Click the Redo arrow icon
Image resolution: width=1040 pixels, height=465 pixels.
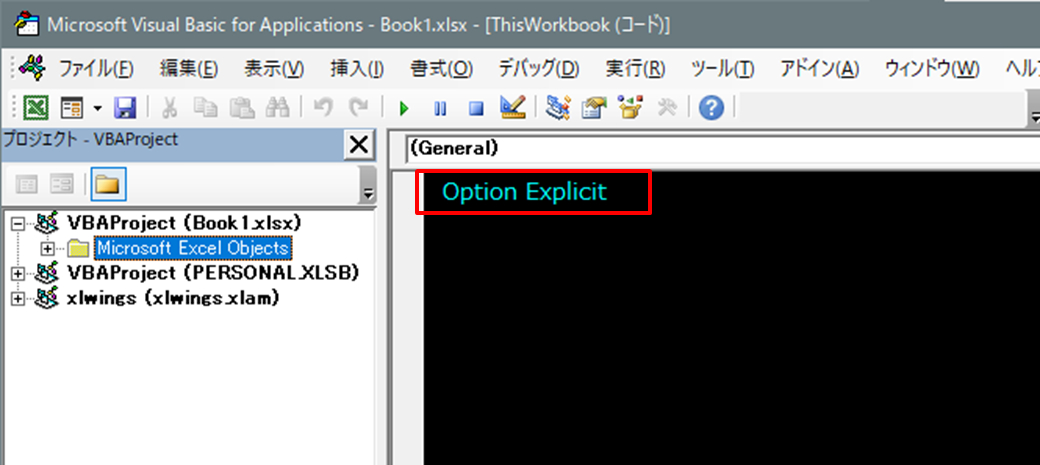click(358, 107)
